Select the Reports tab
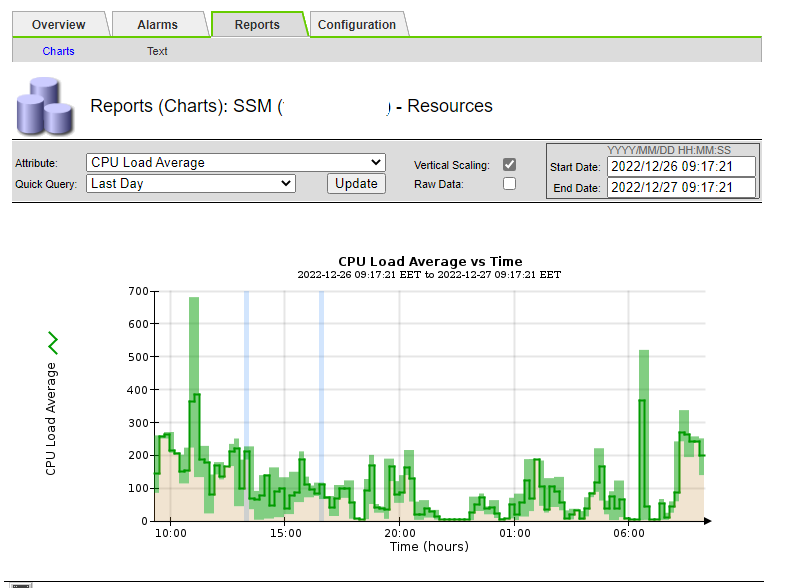801x588 pixels. click(259, 24)
